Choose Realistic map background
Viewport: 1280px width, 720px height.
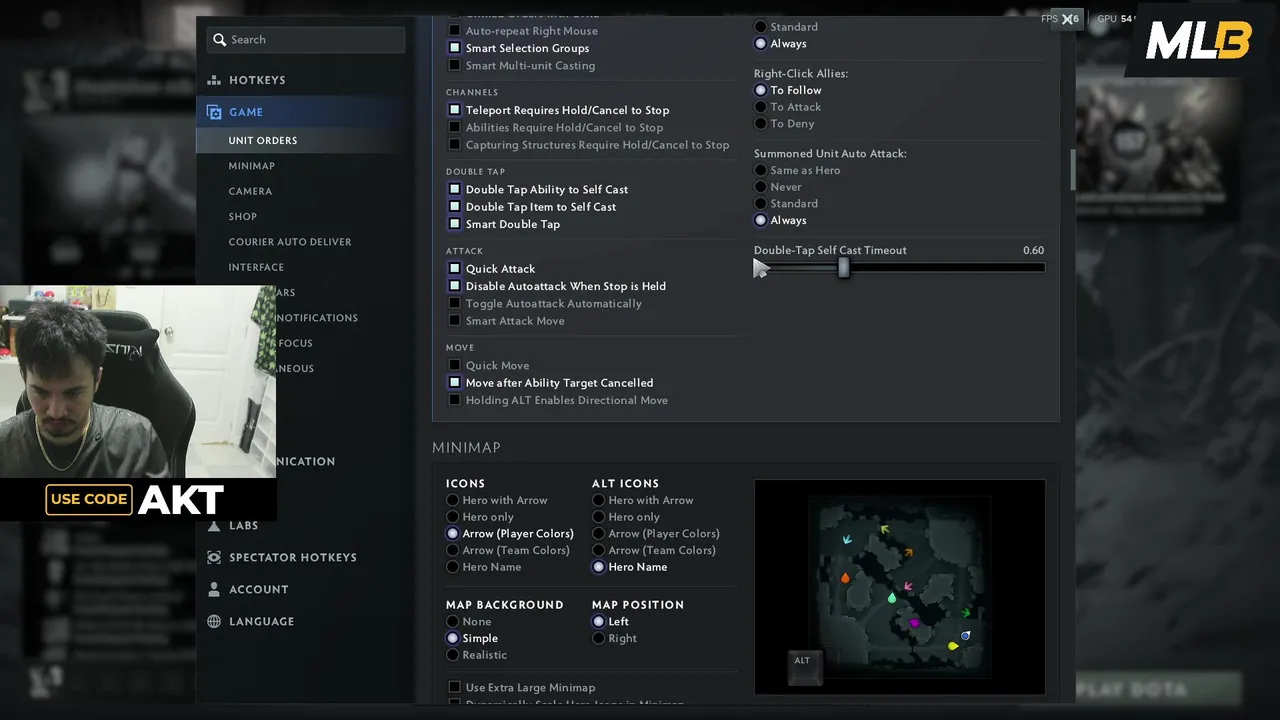pos(453,655)
